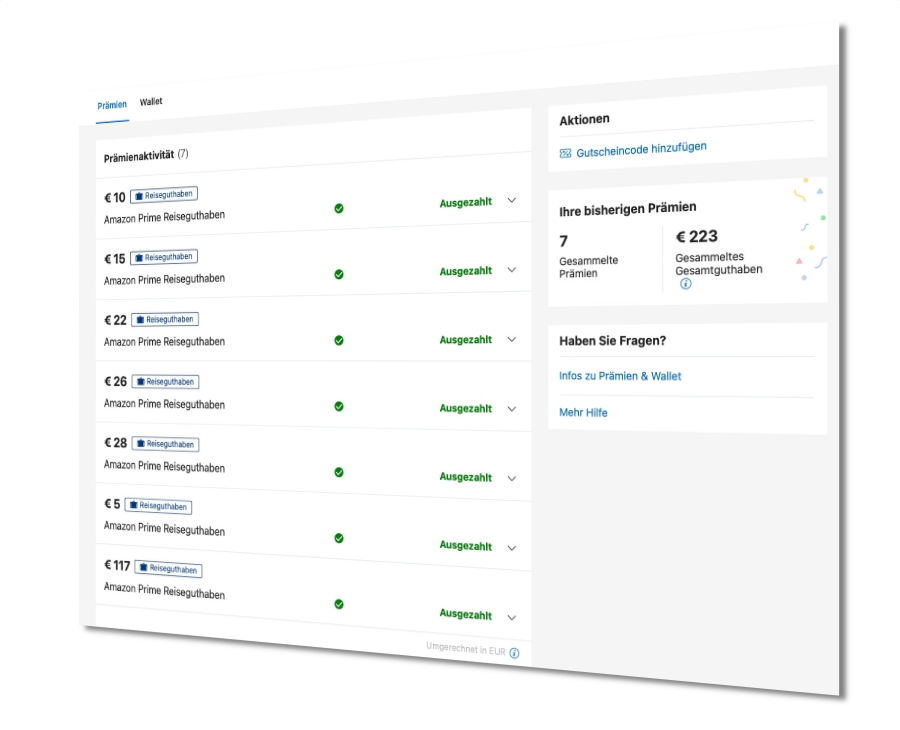Viewport: 900px width, 730px height.
Task: Switch to the Wallet tab
Action: click(150, 101)
